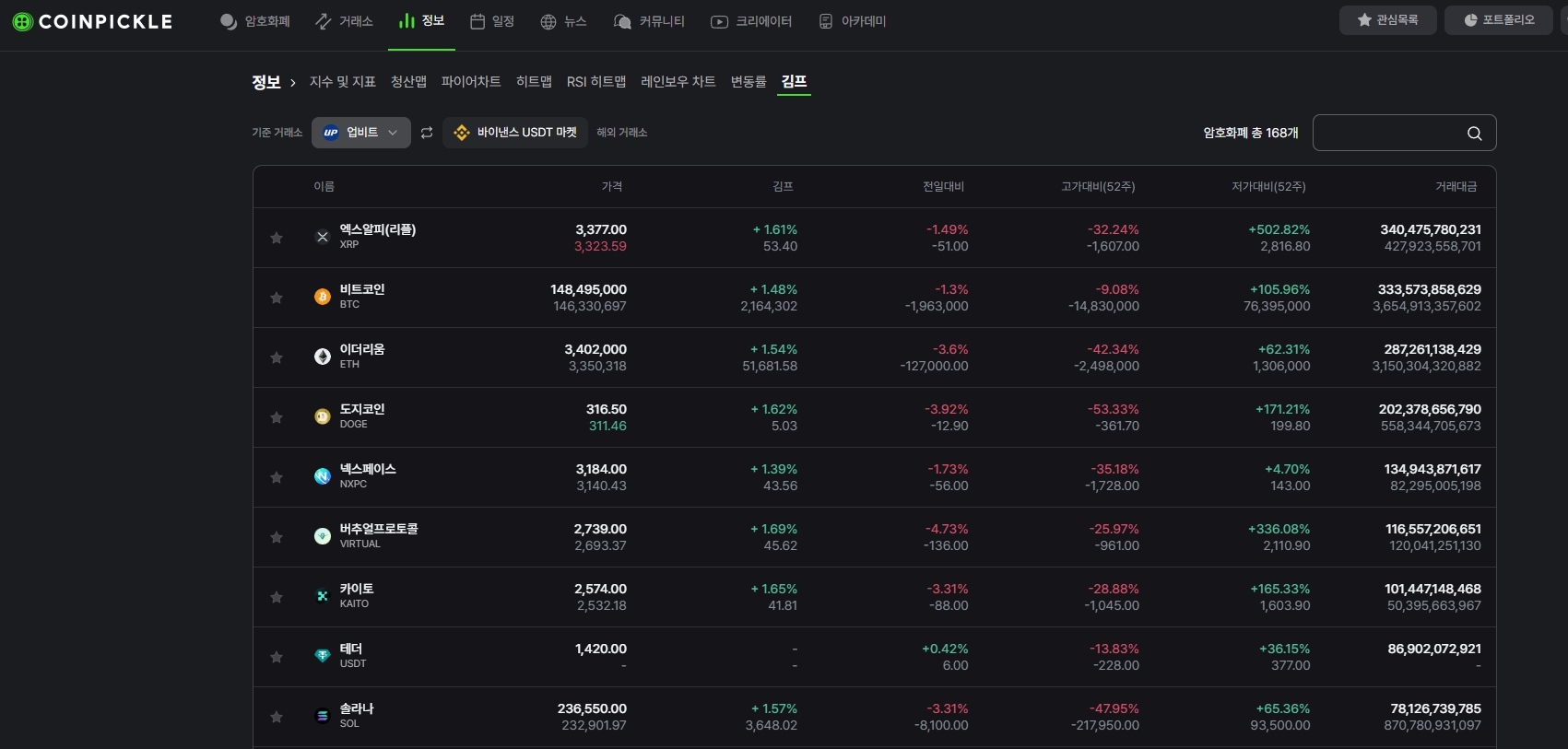Click Bitcoin price 148,495,000

point(588,289)
